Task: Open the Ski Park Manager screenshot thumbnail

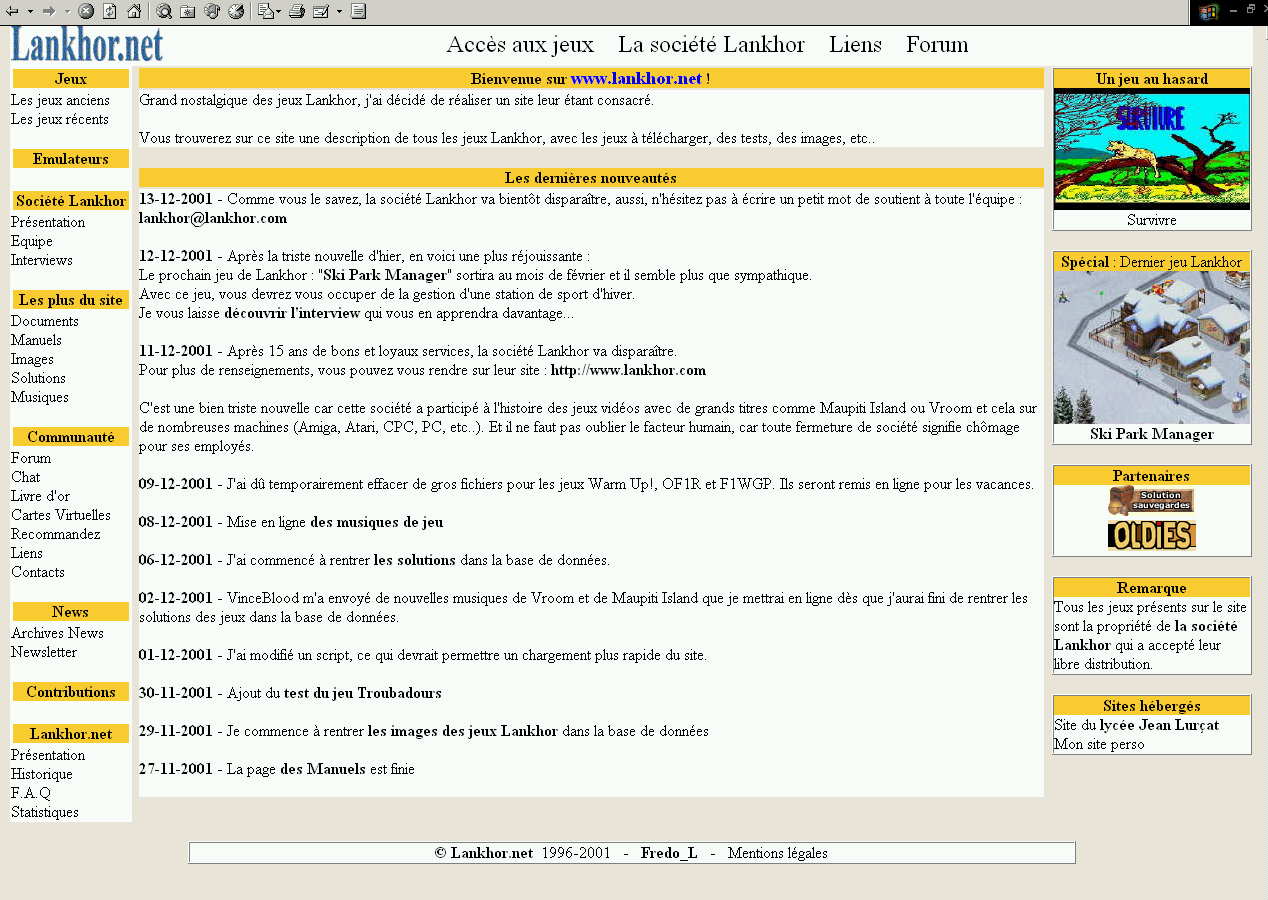Action: [x=1152, y=348]
